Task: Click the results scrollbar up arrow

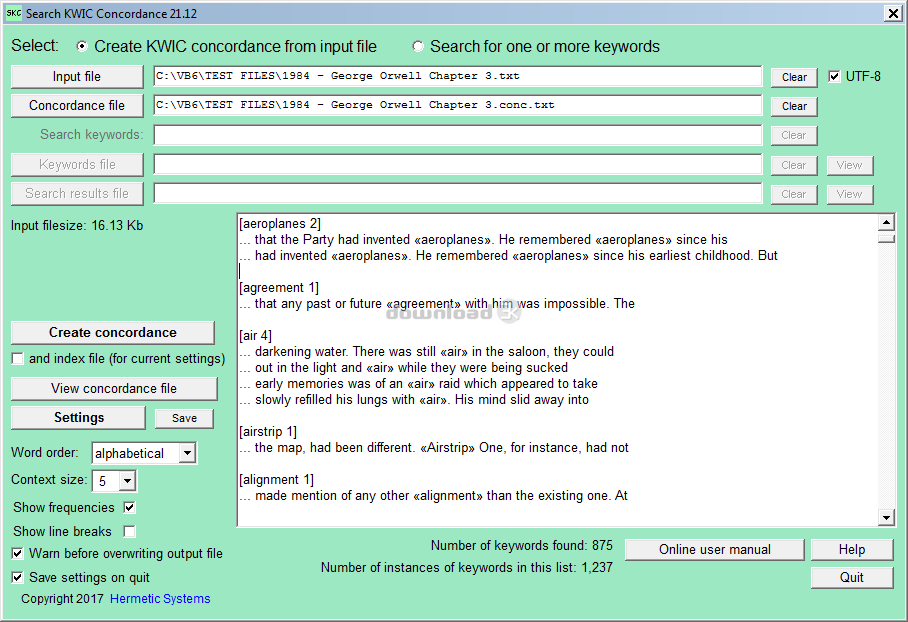Action: 886,222
